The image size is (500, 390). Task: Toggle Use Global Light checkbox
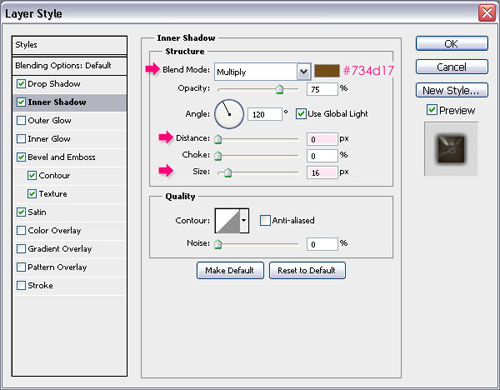pyautogui.click(x=301, y=114)
